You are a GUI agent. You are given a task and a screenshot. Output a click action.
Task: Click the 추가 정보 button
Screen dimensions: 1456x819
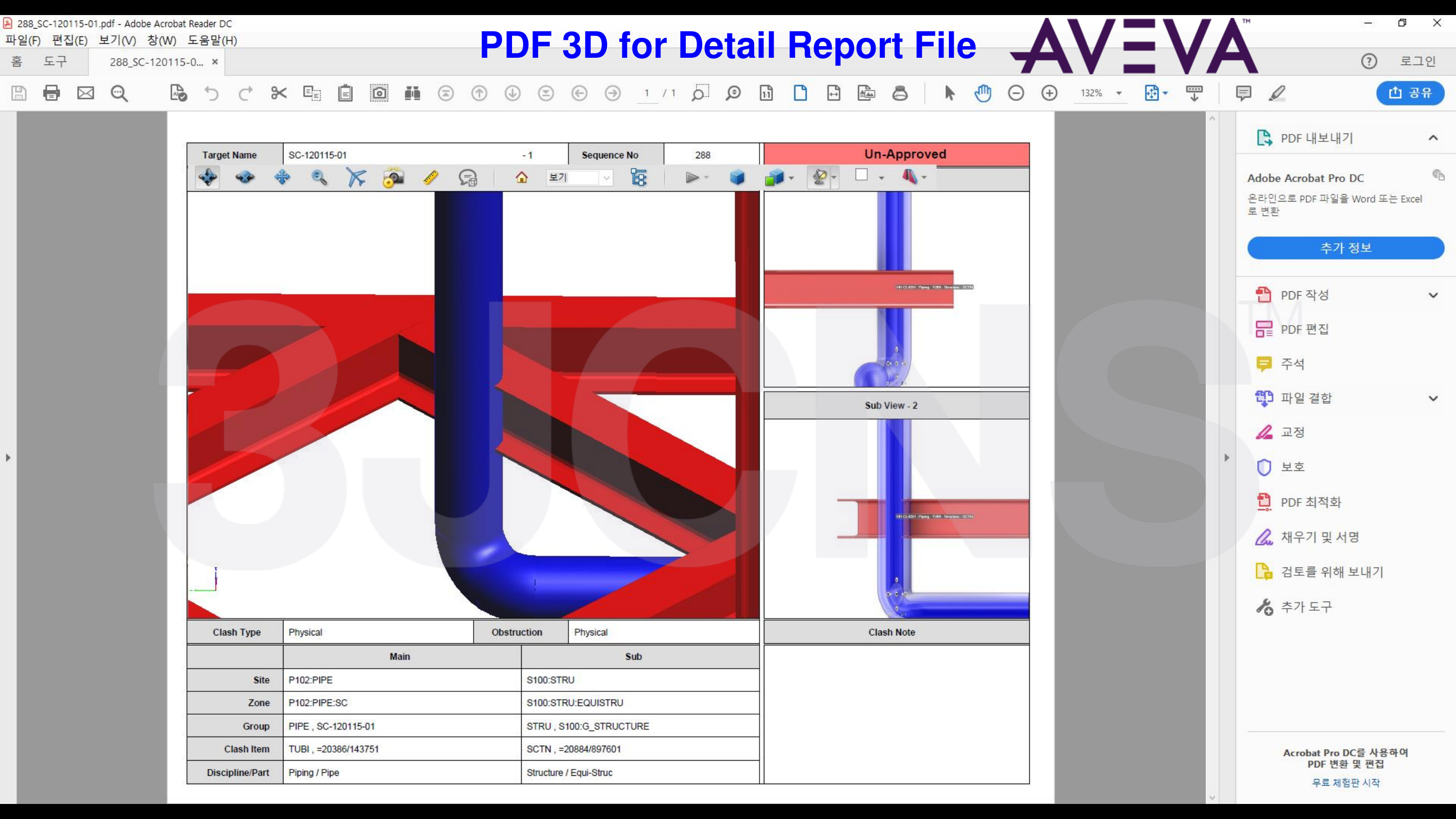(x=1346, y=248)
